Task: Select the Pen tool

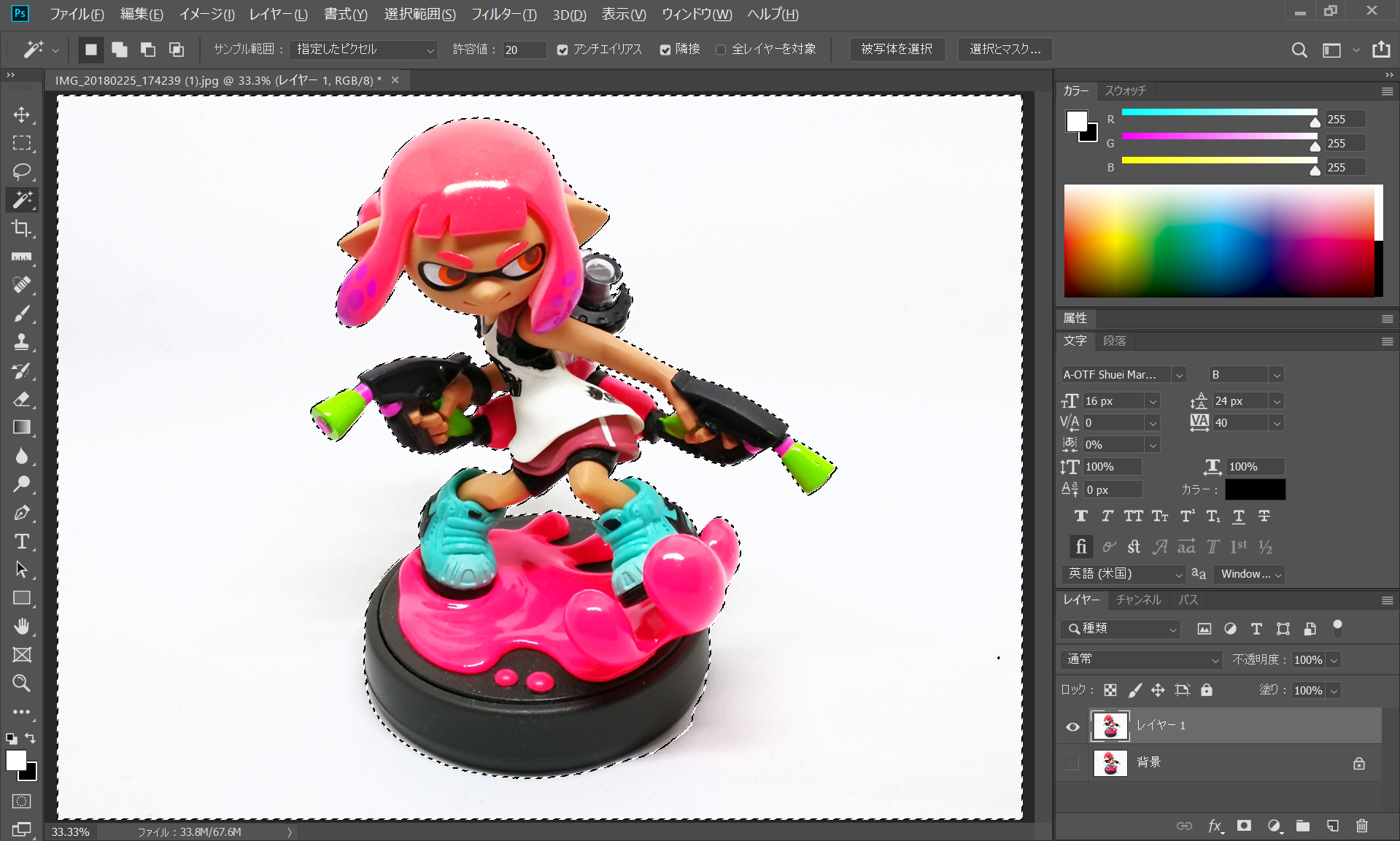Action: click(22, 513)
